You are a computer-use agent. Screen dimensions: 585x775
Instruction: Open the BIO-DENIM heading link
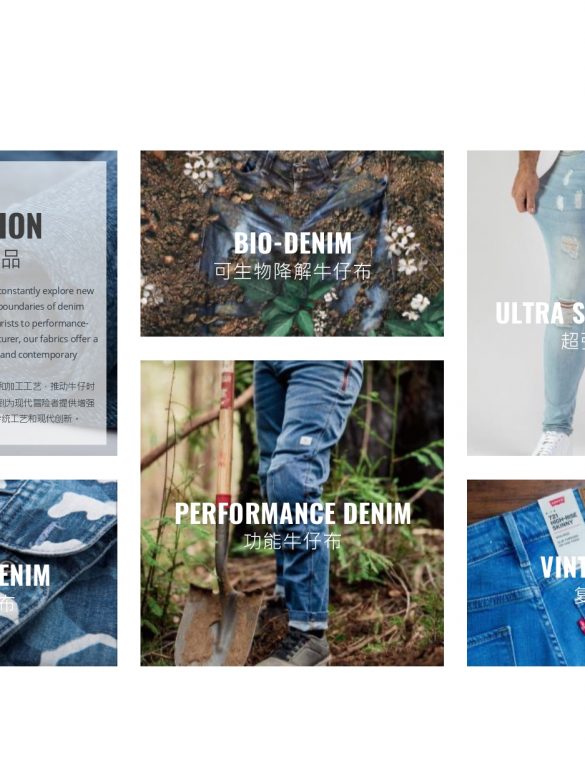coord(292,243)
